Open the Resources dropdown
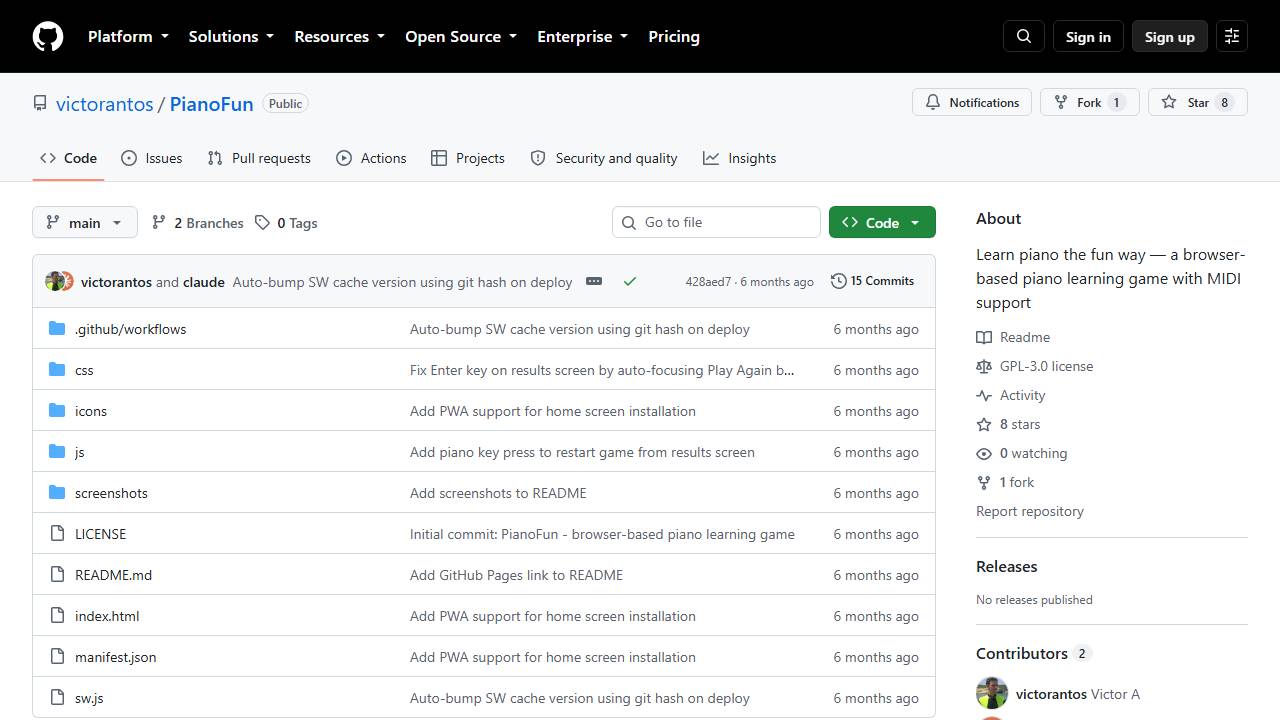This screenshot has width=1280, height=720. (340, 36)
